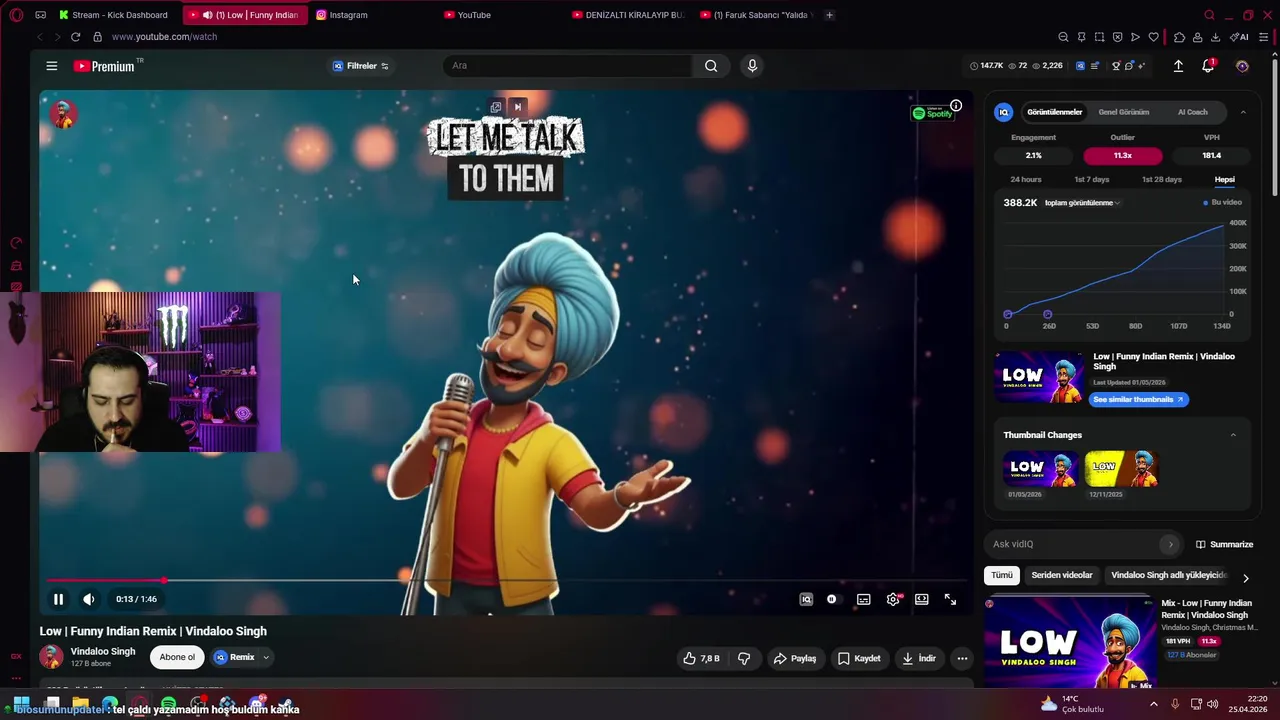Open the account avatar menu
The image size is (1280, 720).
tap(1242, 66)
